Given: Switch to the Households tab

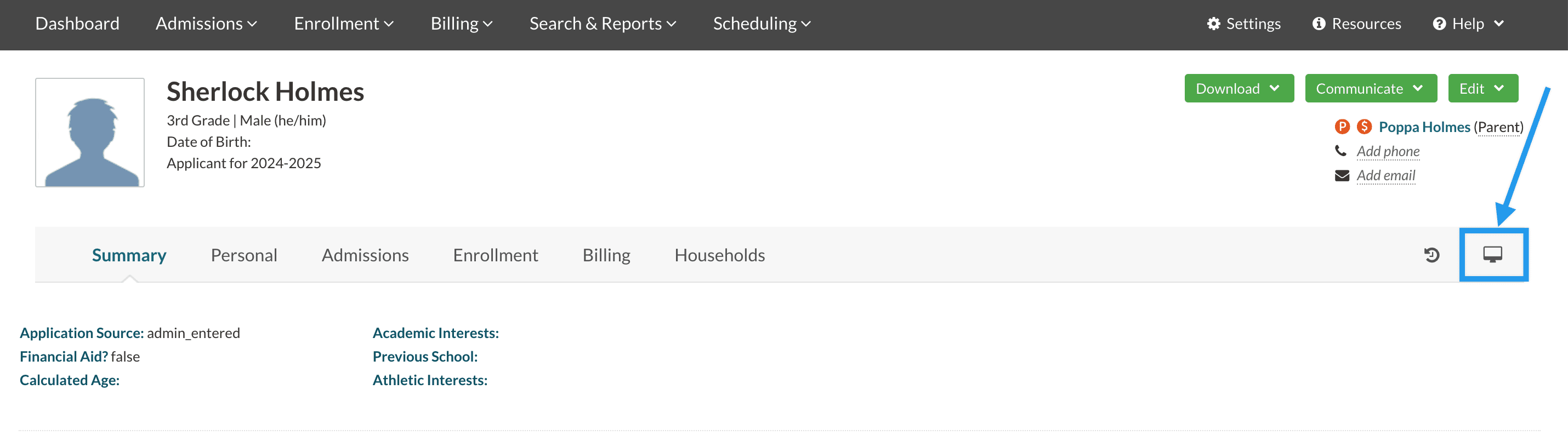Looking at the screenshot, I should [x=719, y=255].
